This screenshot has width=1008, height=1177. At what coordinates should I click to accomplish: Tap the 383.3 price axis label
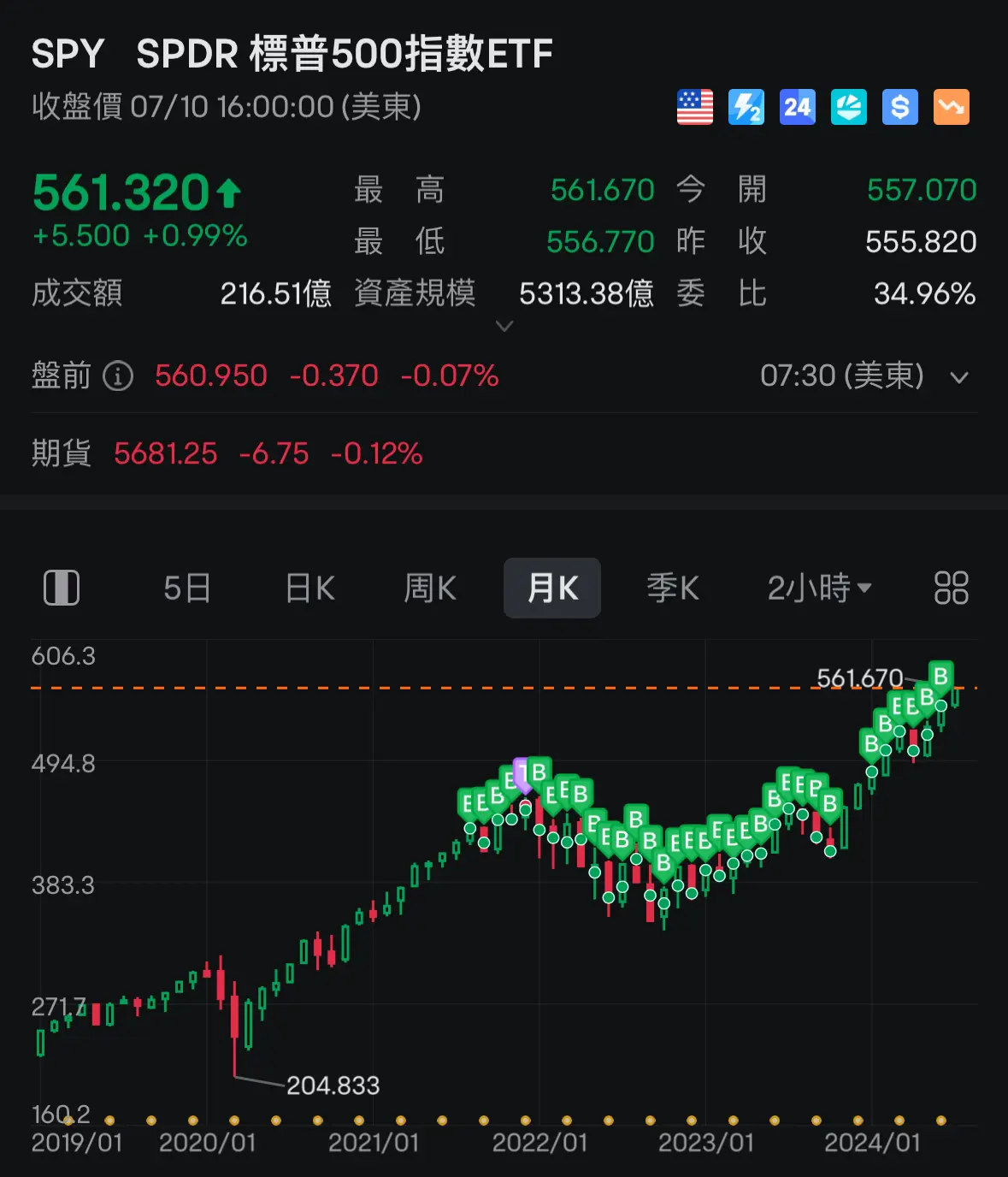pyautogui.click(x=63, y=884)
